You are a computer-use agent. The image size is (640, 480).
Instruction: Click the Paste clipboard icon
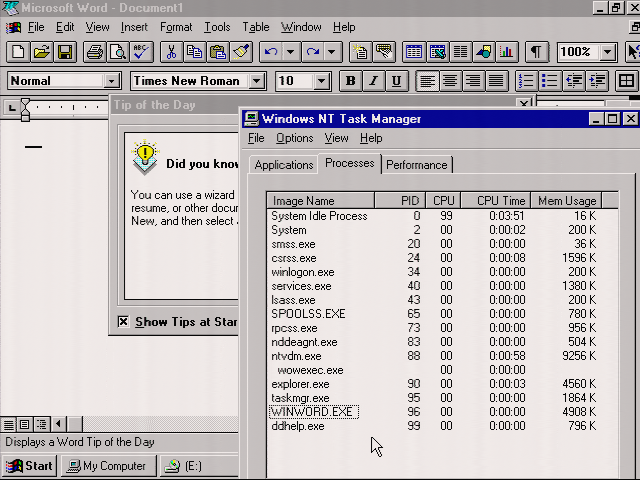point(218,52)
